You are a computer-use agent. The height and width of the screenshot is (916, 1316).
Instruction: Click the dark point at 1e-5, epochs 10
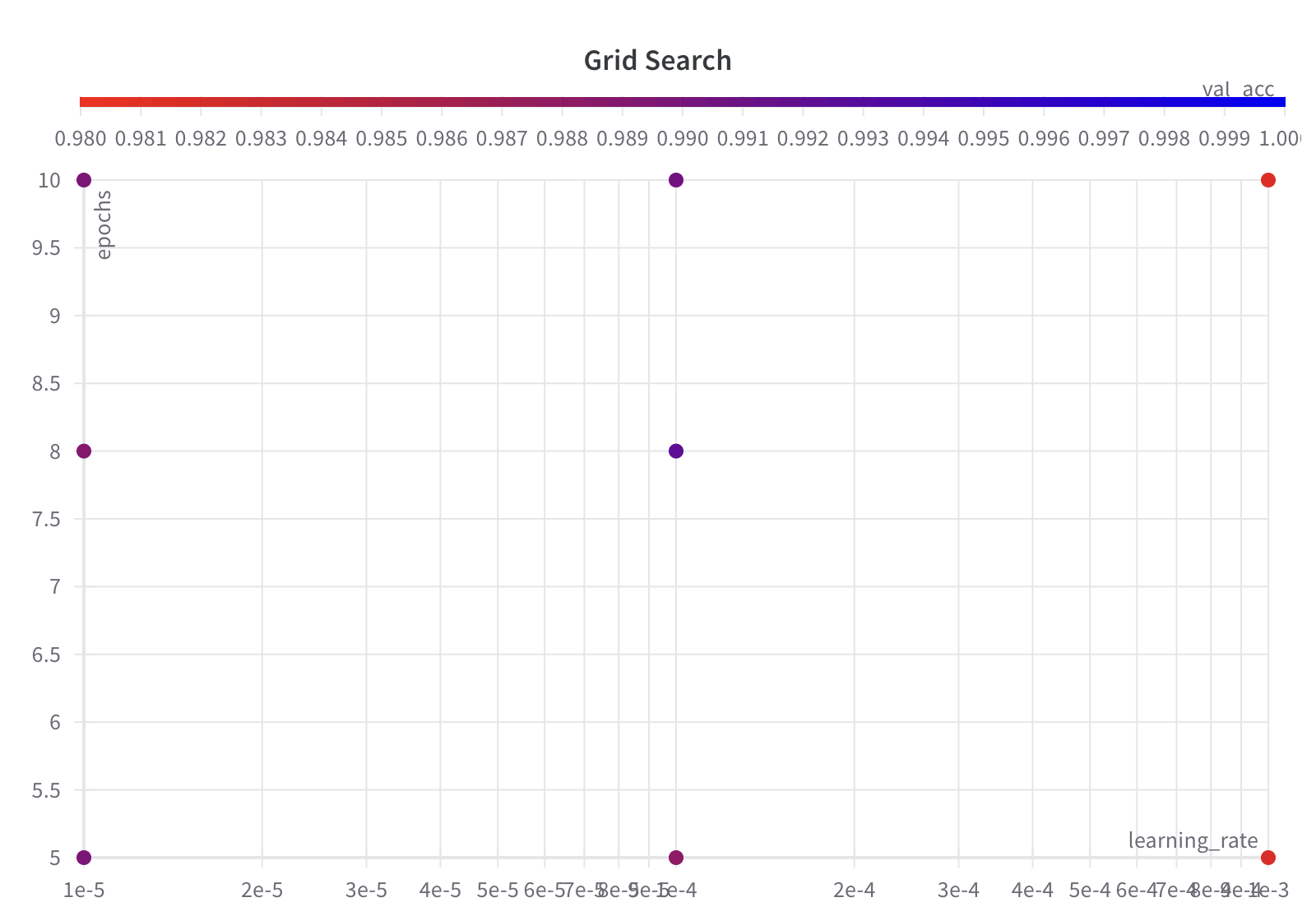coord(83,178)
